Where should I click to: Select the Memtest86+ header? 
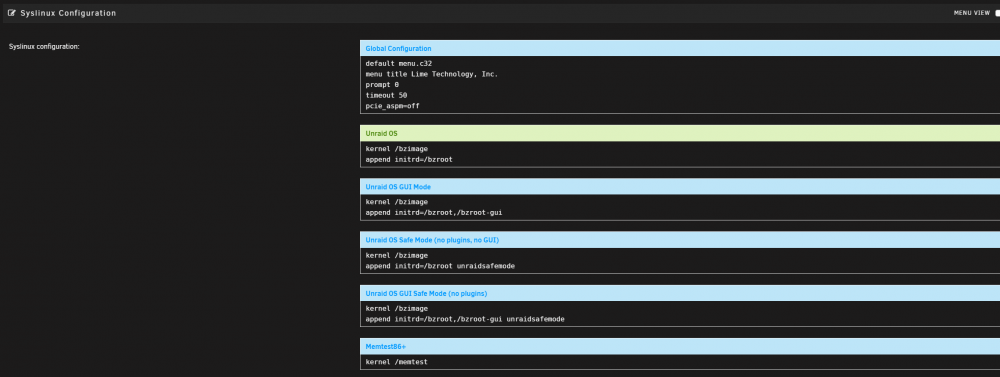pos(680,346)
